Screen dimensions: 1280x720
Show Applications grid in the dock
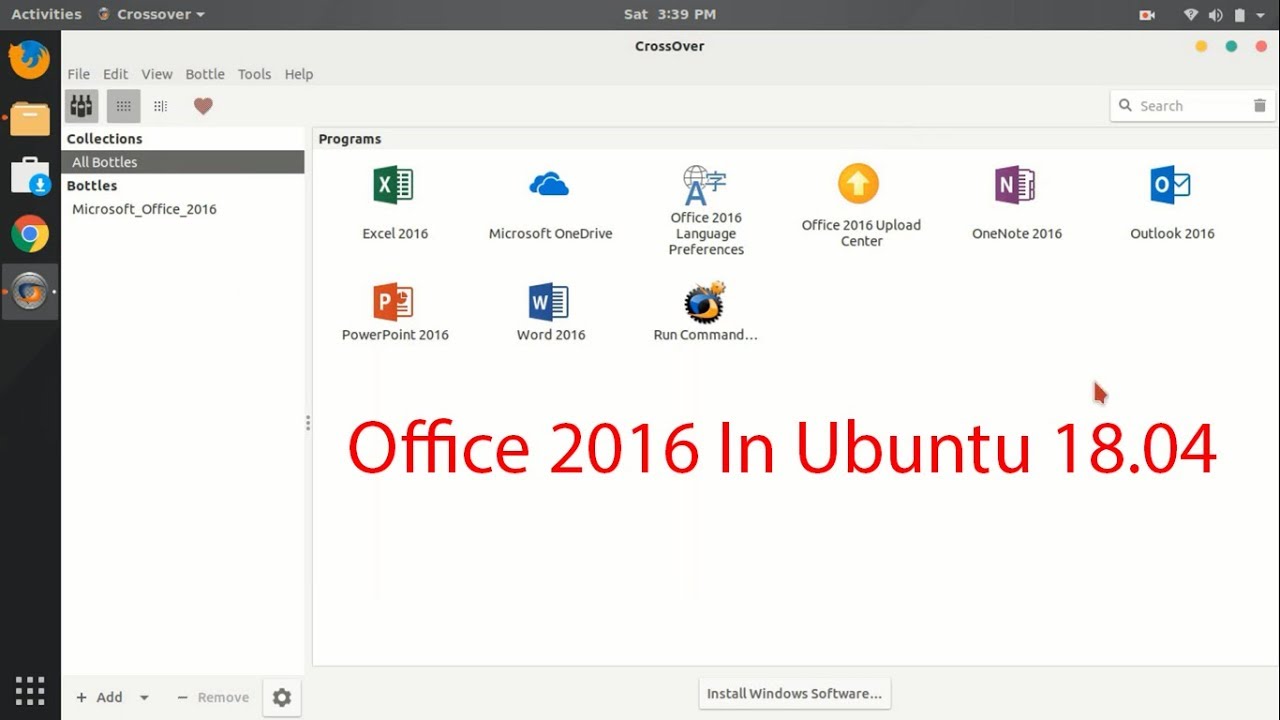tap(30, 690)
